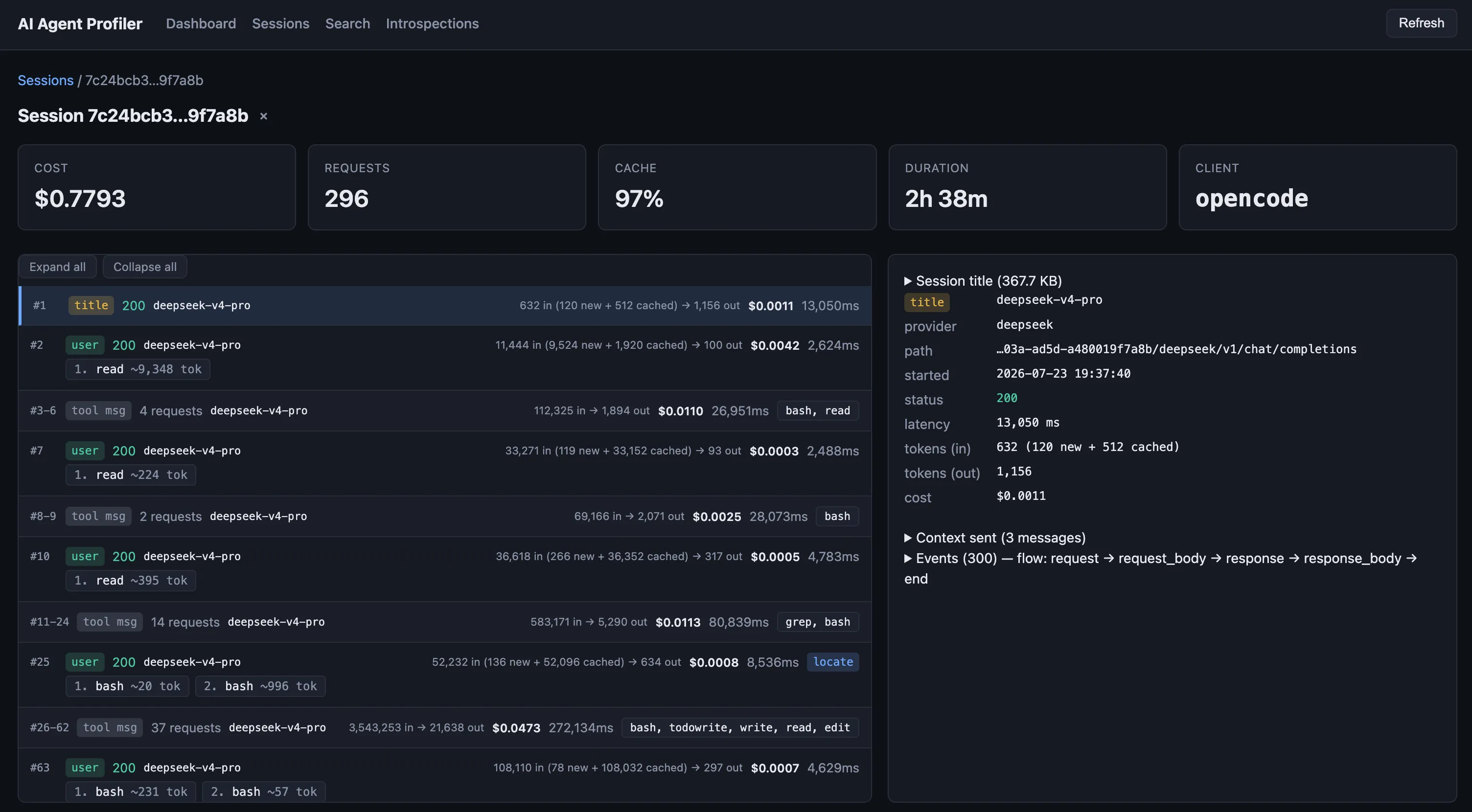The image size is (1472, 812).
Task: Expand tool msg group #3–6
Action: (x=444, y=410)
